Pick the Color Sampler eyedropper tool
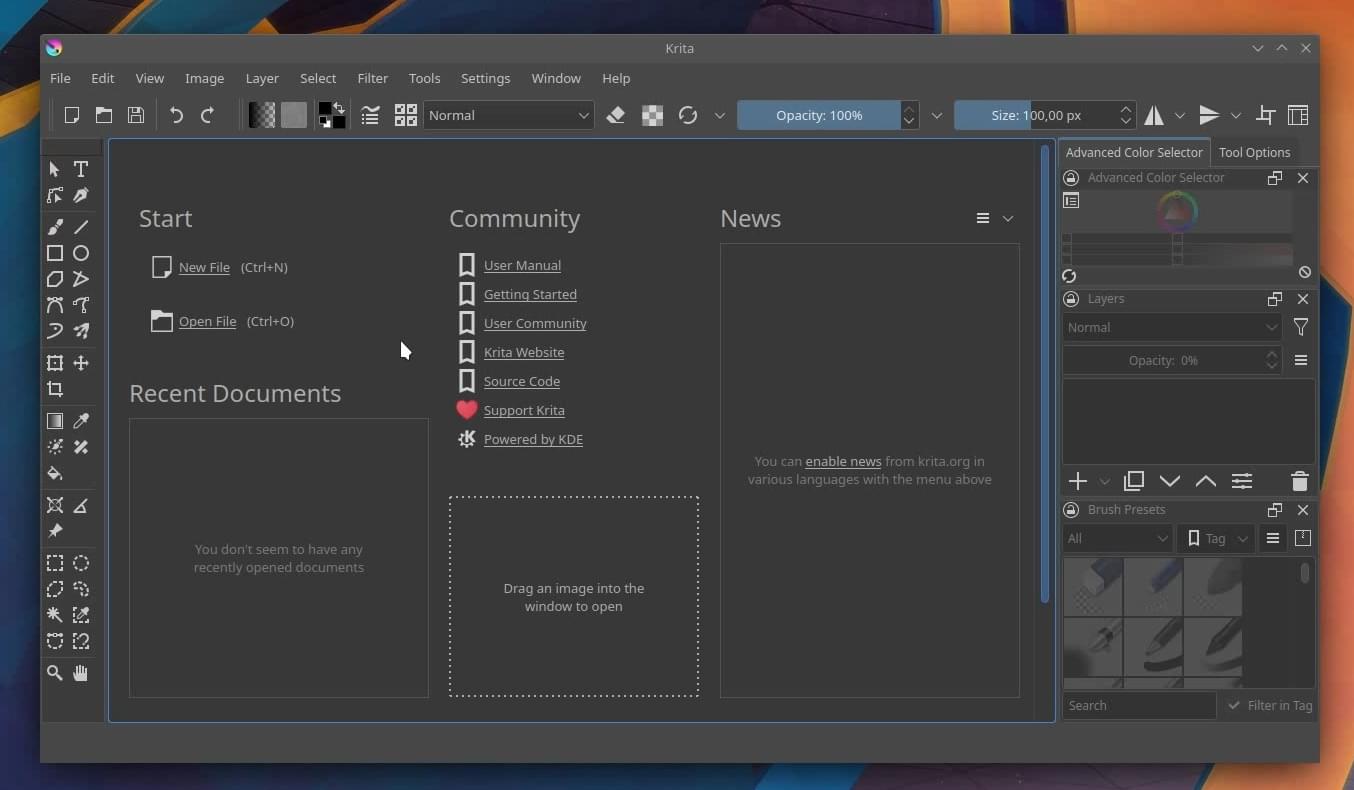Viewport: 1354px width, 790px height. pyautogui.click(x=81, y=421)
